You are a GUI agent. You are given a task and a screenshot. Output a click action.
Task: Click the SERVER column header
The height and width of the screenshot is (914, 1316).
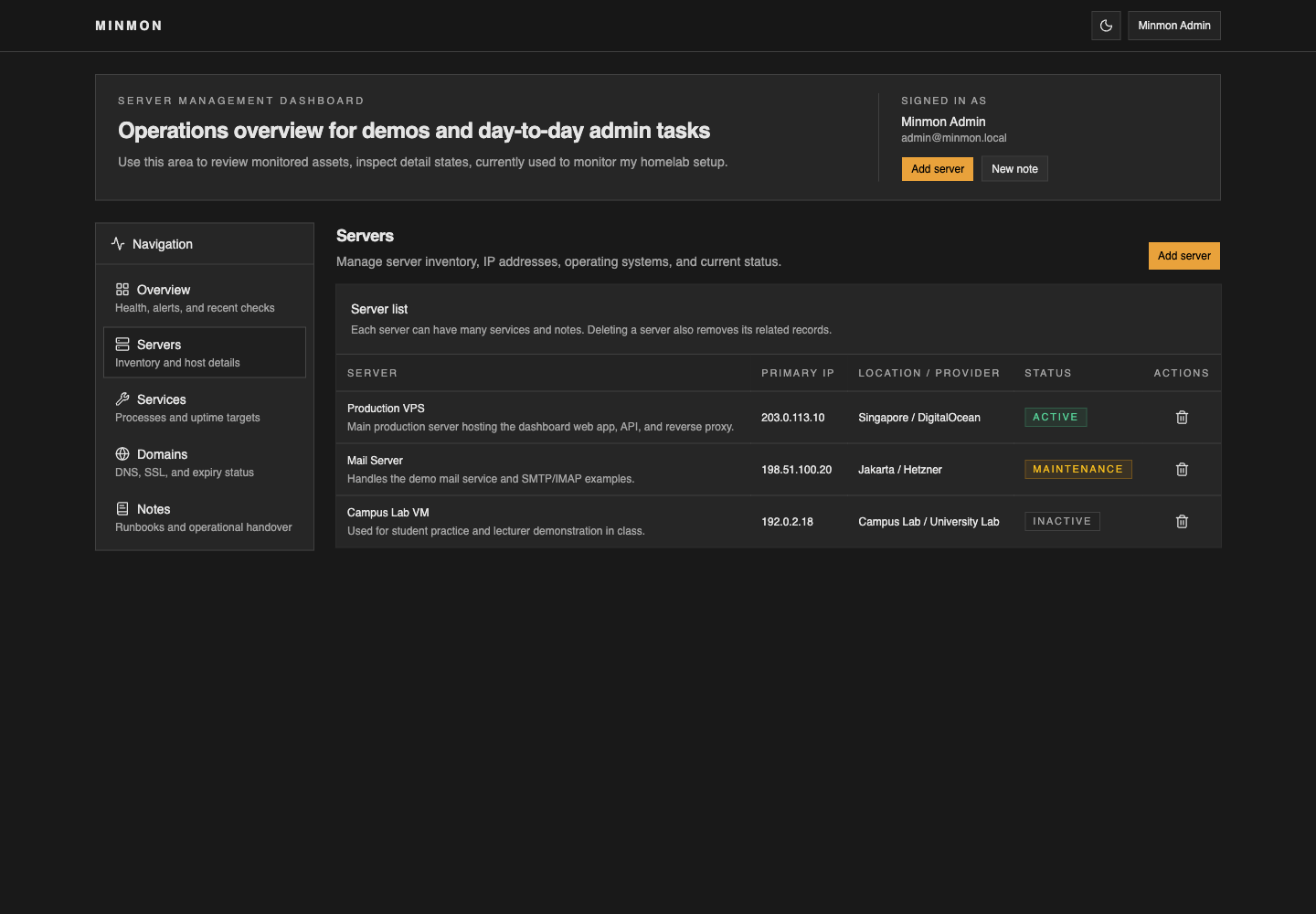tap(372, 373)
